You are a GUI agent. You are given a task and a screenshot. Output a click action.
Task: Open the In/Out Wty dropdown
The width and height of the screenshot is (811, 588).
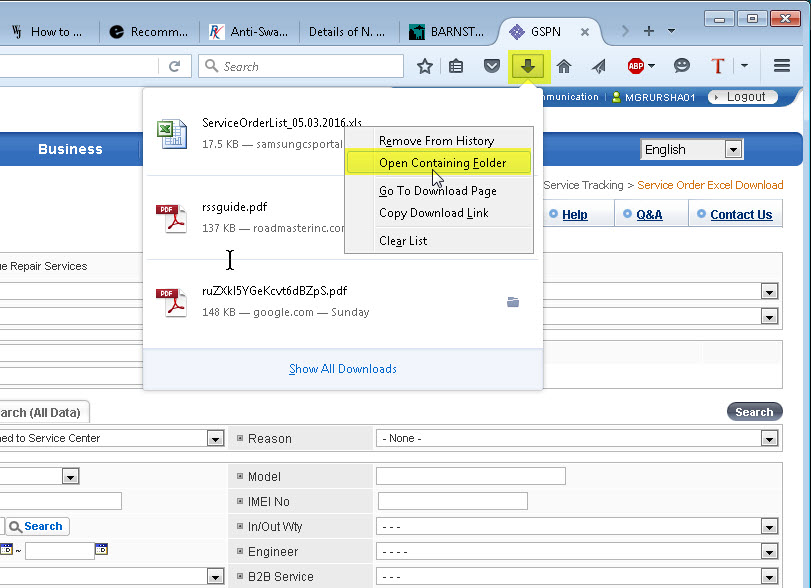tap(768, 527)
